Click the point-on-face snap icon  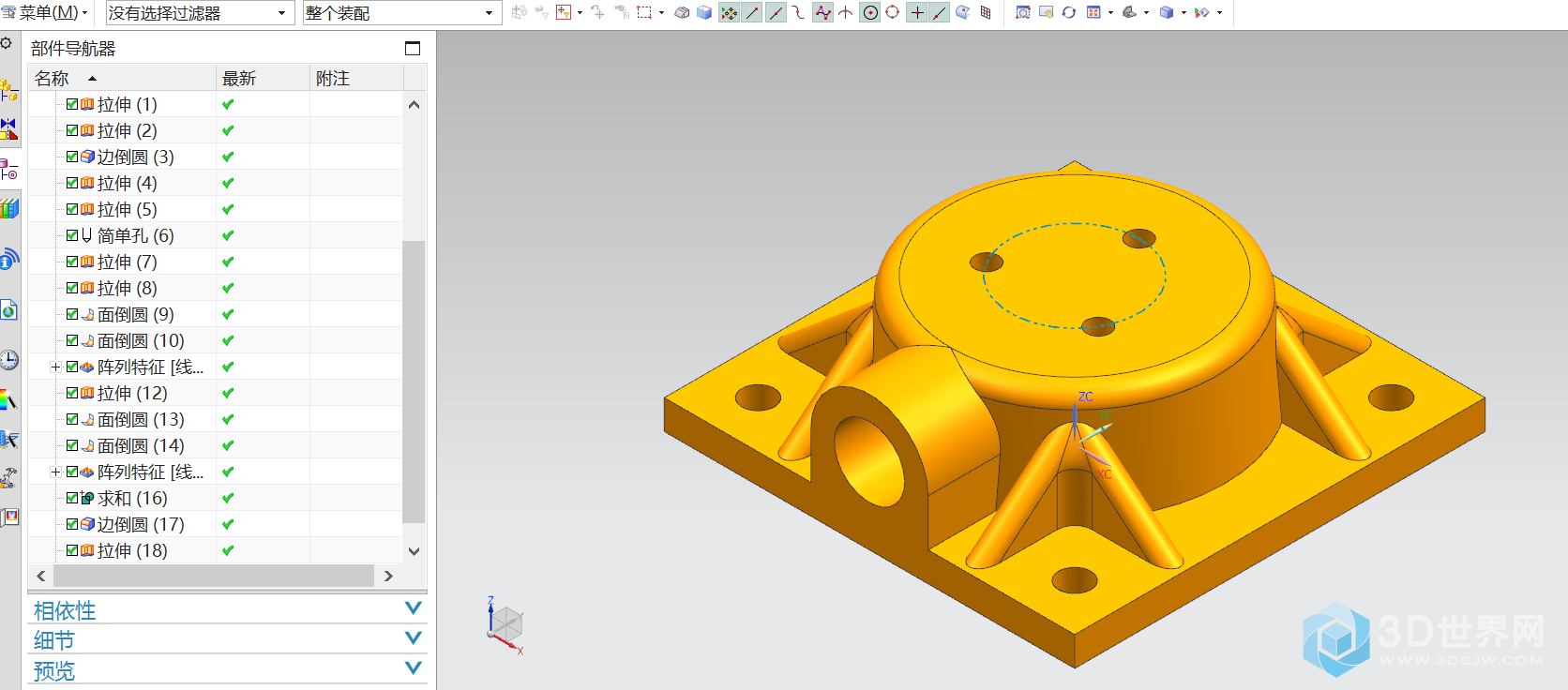coord(961,12)
